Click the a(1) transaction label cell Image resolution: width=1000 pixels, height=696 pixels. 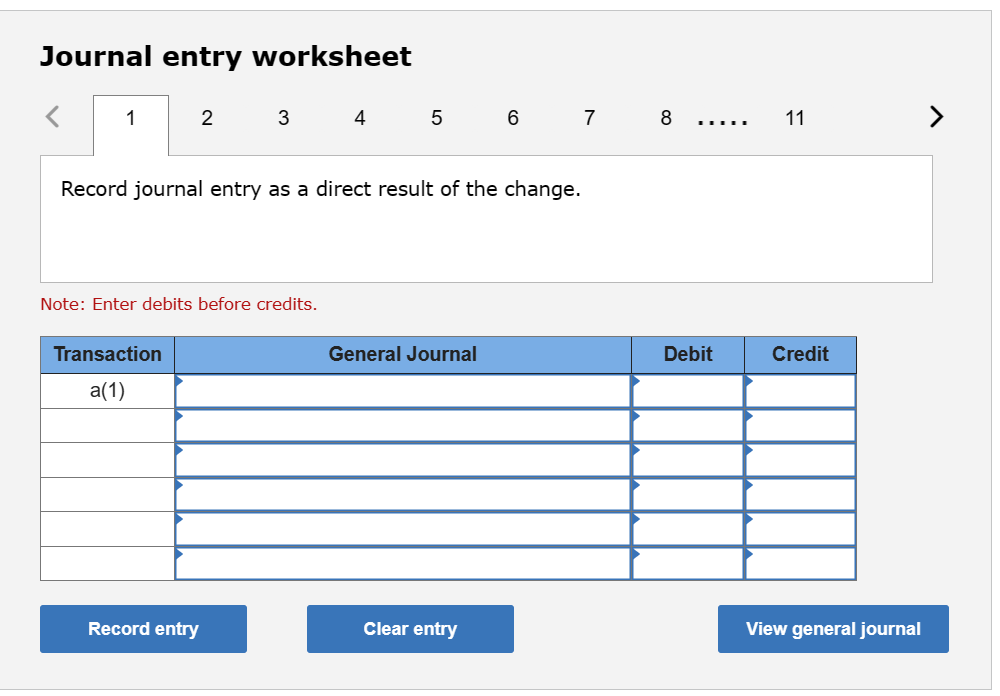(107, 390)
